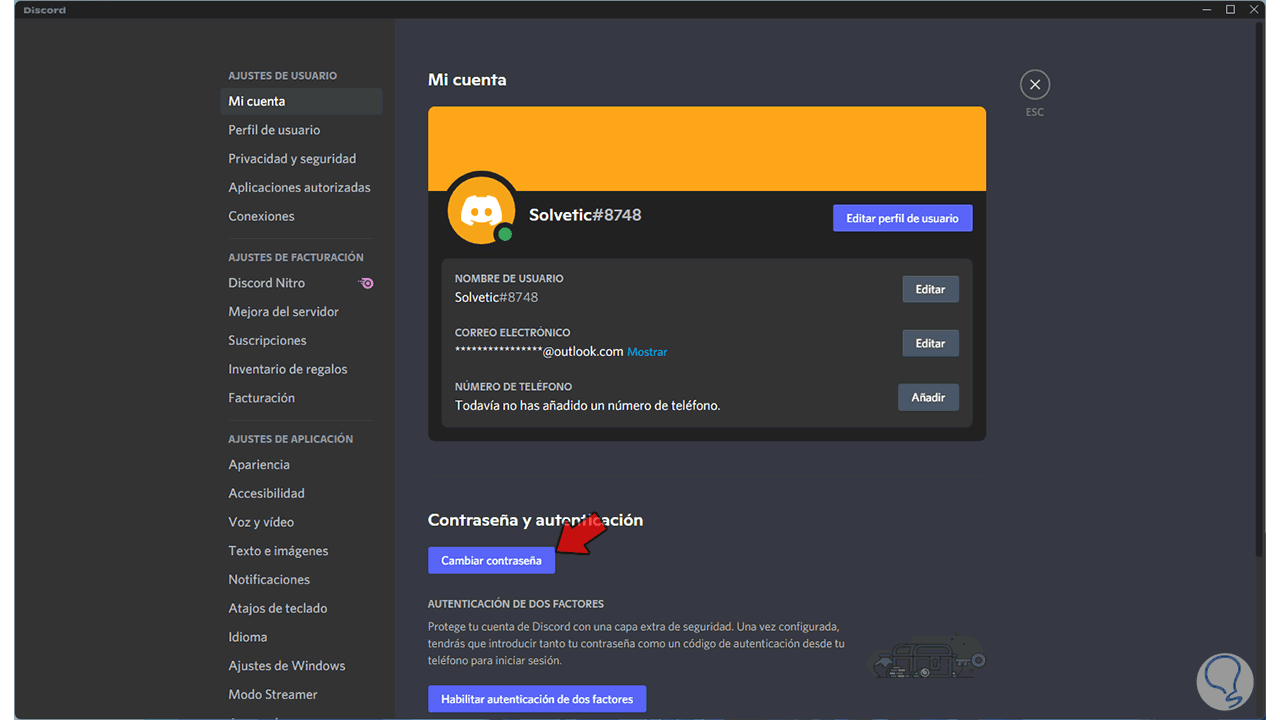Go to Privacidad y seguridad
The height and width of the screenshot is (720, 1280).
(x=301, y=159)
